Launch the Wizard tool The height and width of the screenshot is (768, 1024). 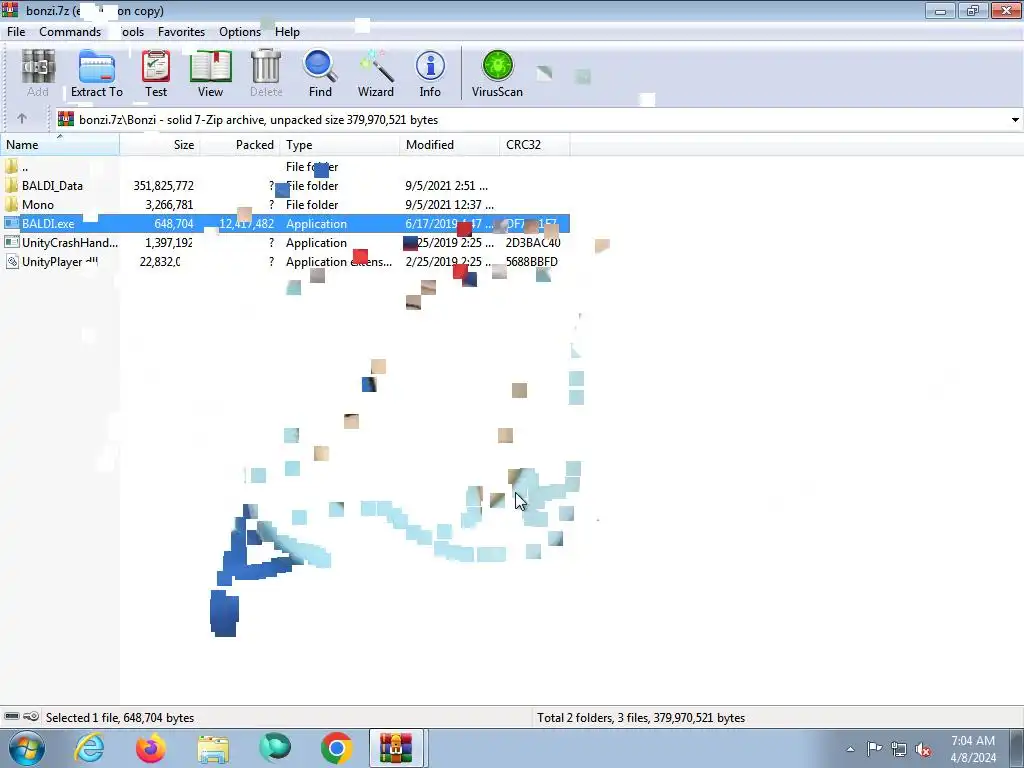click(x=376, y=73)
